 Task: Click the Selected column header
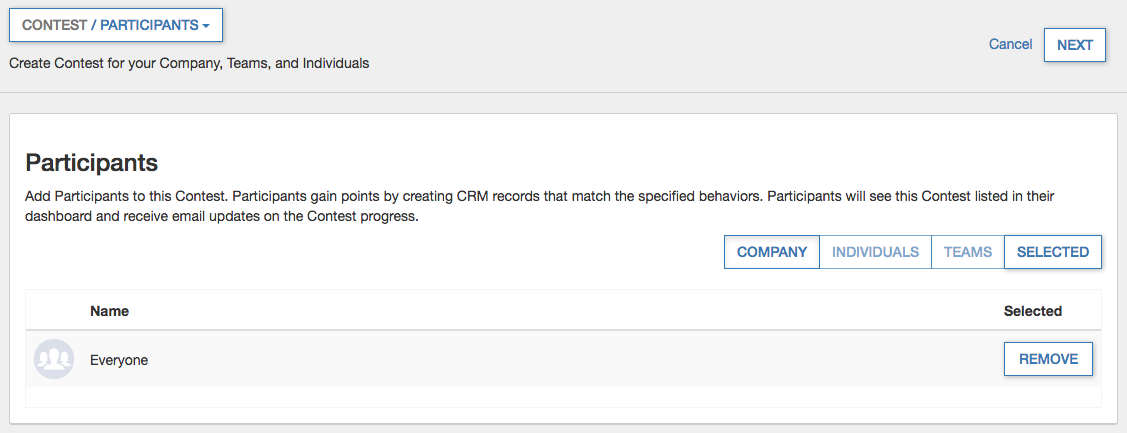tap(1032, 311)
